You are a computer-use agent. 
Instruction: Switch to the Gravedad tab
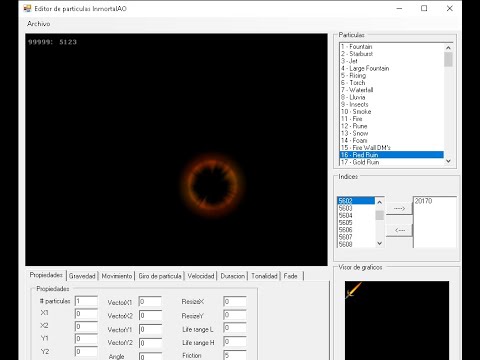82,276
